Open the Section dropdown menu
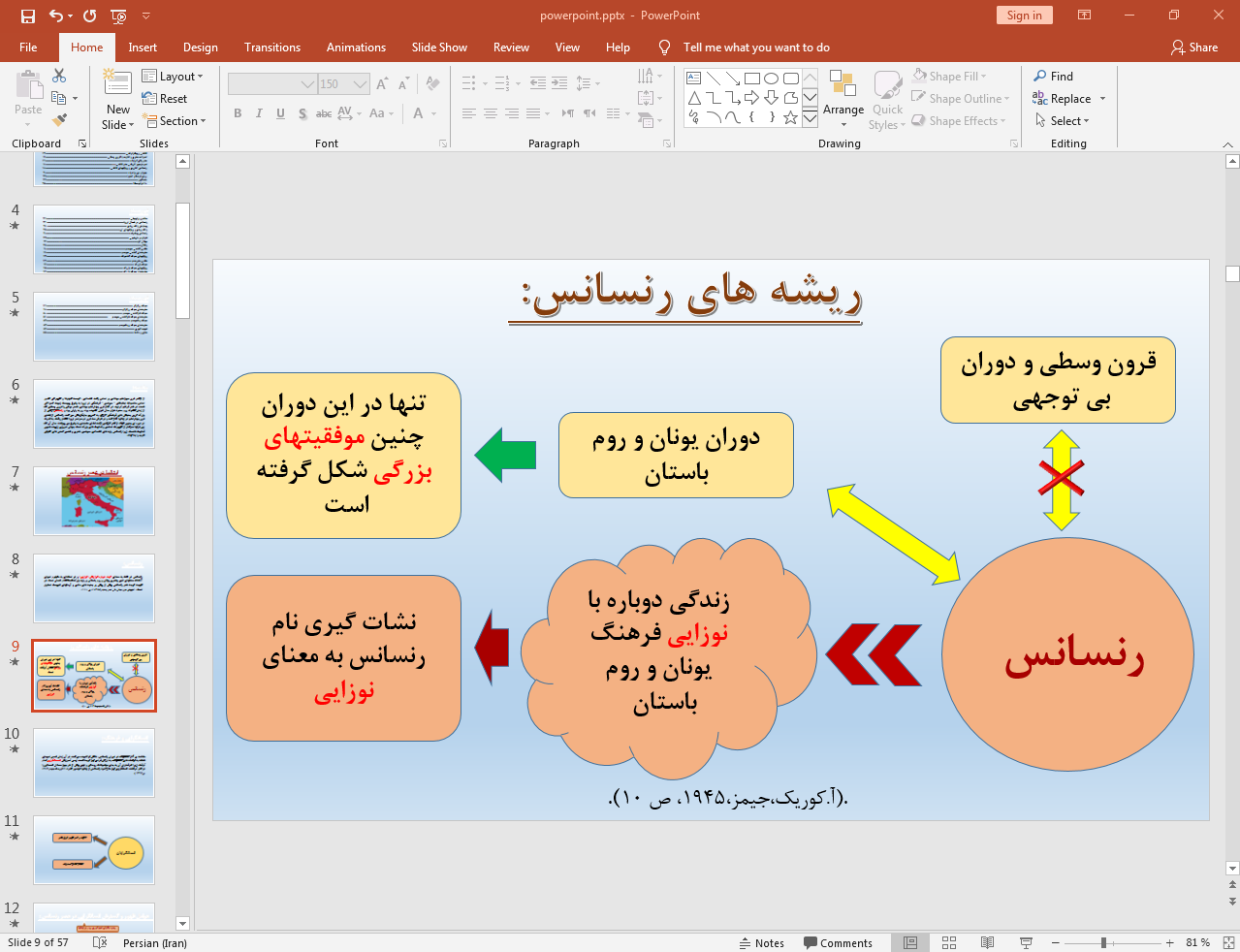This screenshot has width=1240, height=952. (x=175, y=121)
